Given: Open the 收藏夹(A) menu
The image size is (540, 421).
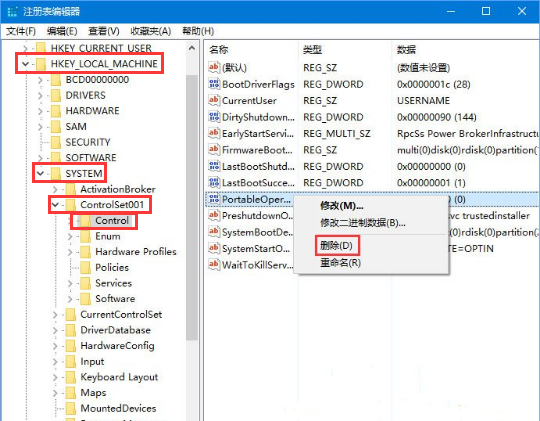Looking at the screenshot, I should click(x=150, y=31).
